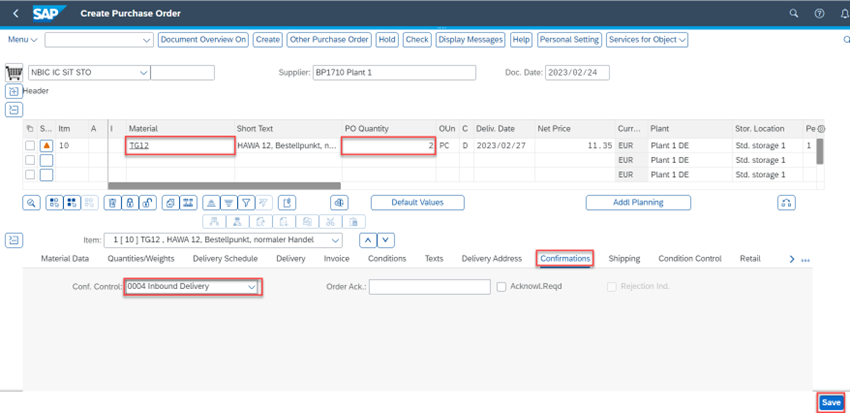Tick the checkbox for item 10 row
This screenshot has height=413, width=850.
point(30,145)
